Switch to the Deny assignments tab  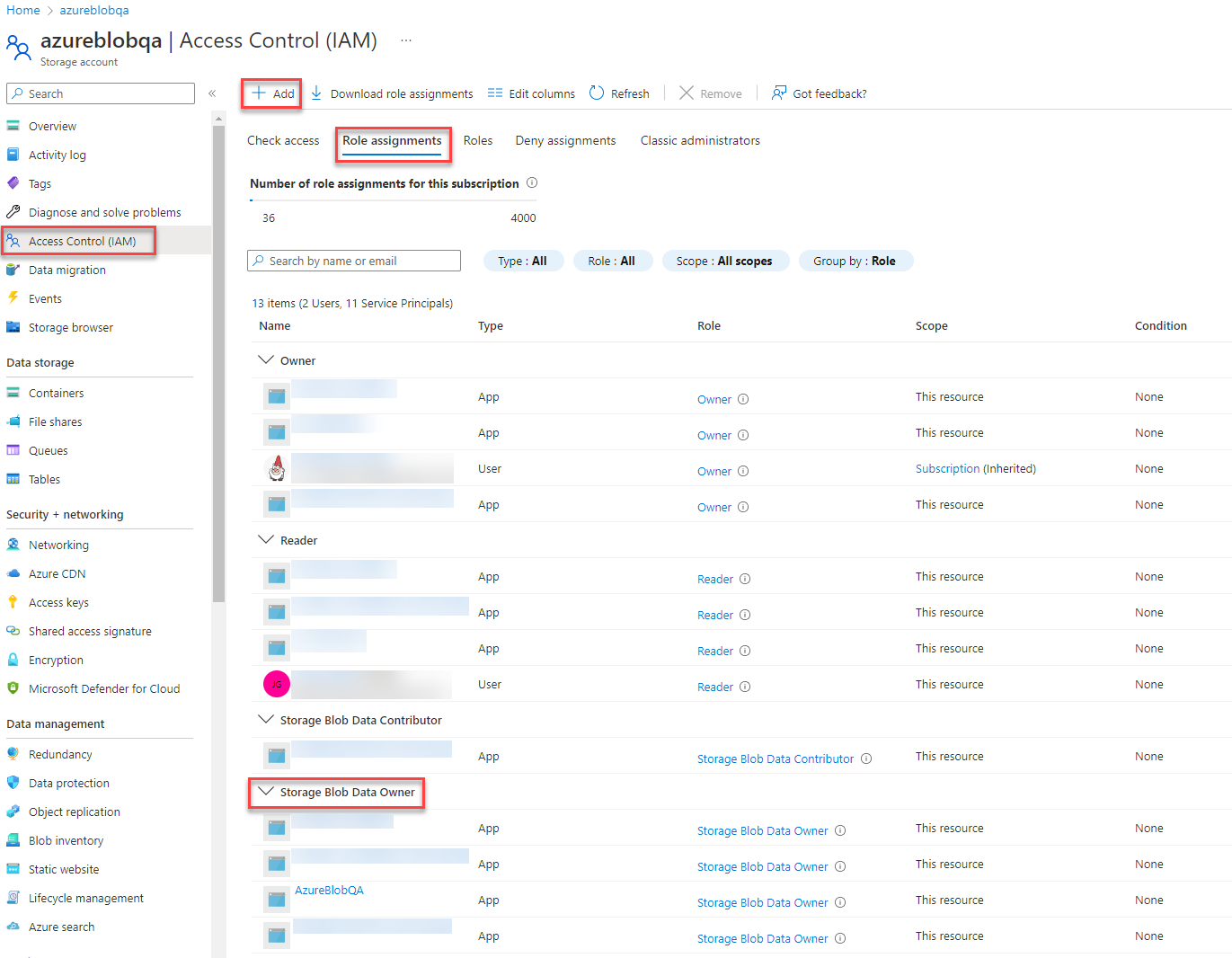pyautogui.click(x=565, y=140)
